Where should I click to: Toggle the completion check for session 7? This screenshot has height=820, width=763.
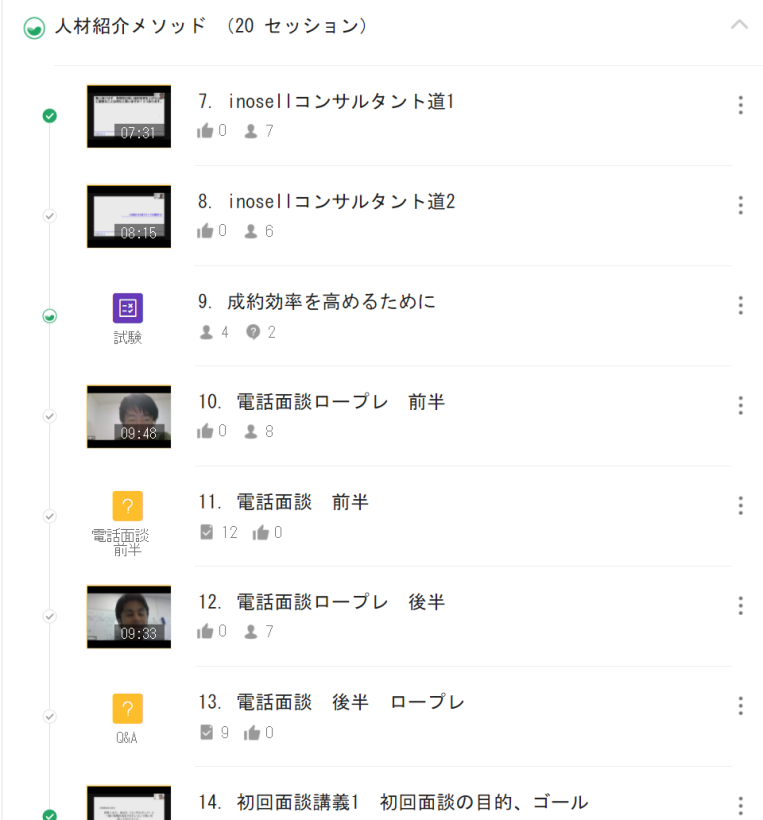[x=49, y=116]
